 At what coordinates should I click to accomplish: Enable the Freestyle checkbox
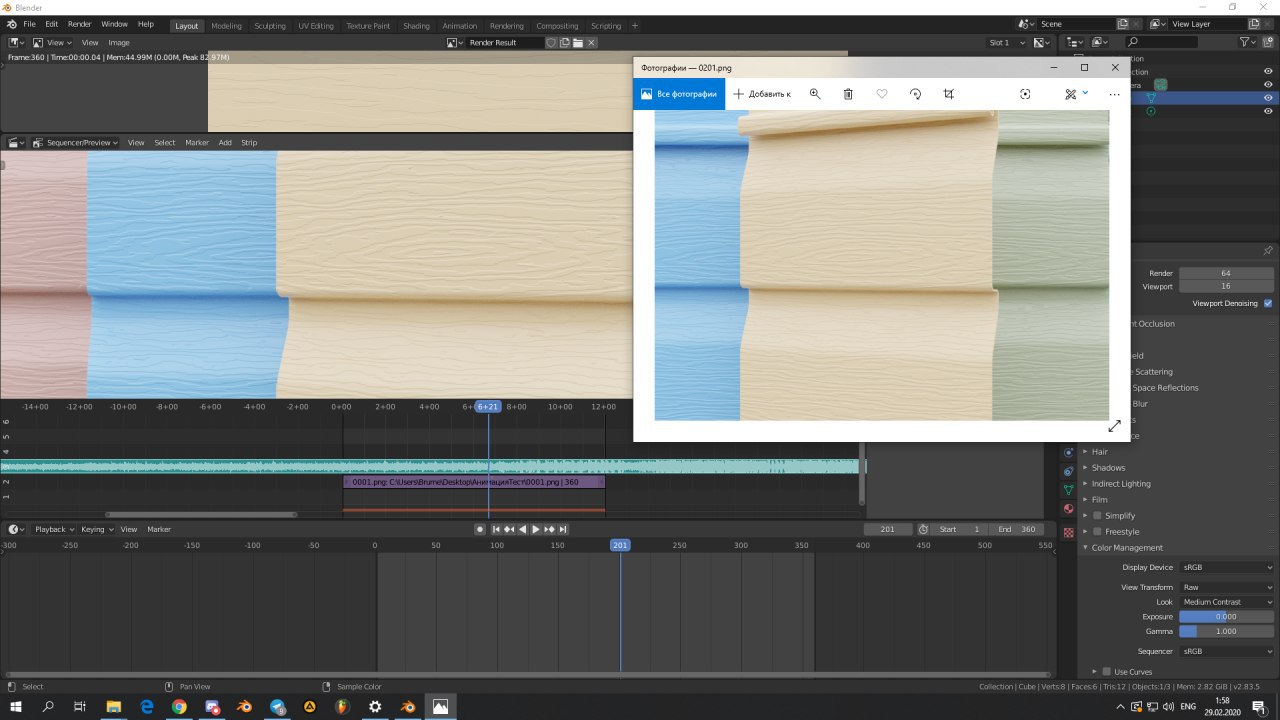coord(1097,532)
